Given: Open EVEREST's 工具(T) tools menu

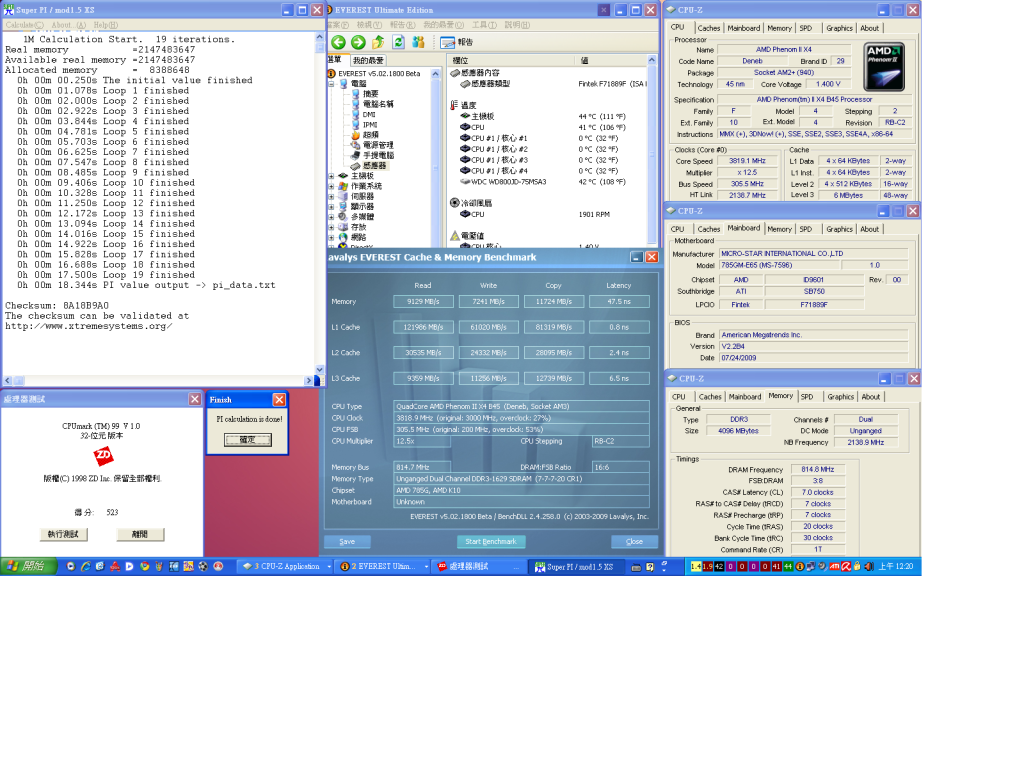Looking at the screenshot, I should [x=484, y=25].
